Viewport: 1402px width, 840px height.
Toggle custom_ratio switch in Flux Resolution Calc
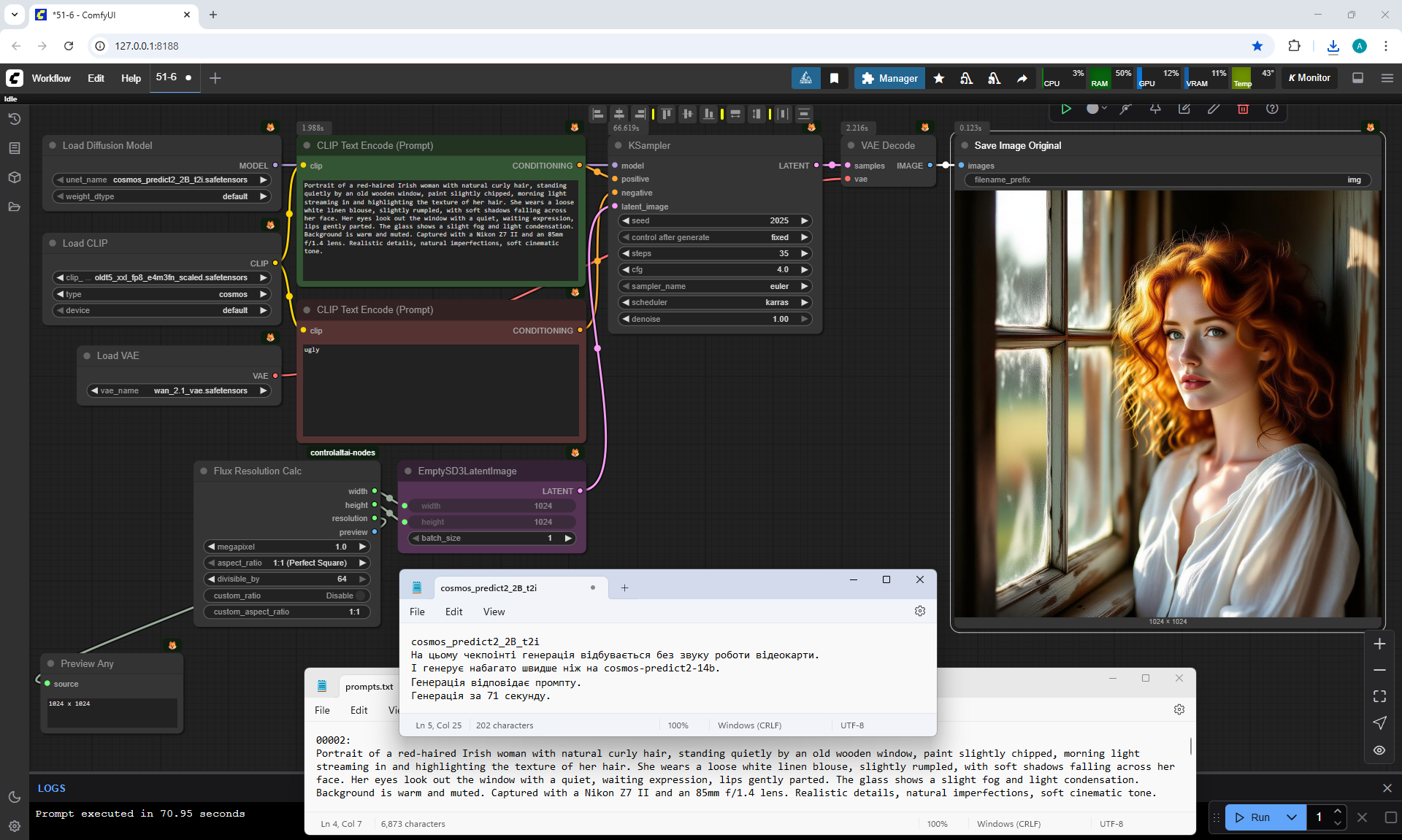click(360, 596)
